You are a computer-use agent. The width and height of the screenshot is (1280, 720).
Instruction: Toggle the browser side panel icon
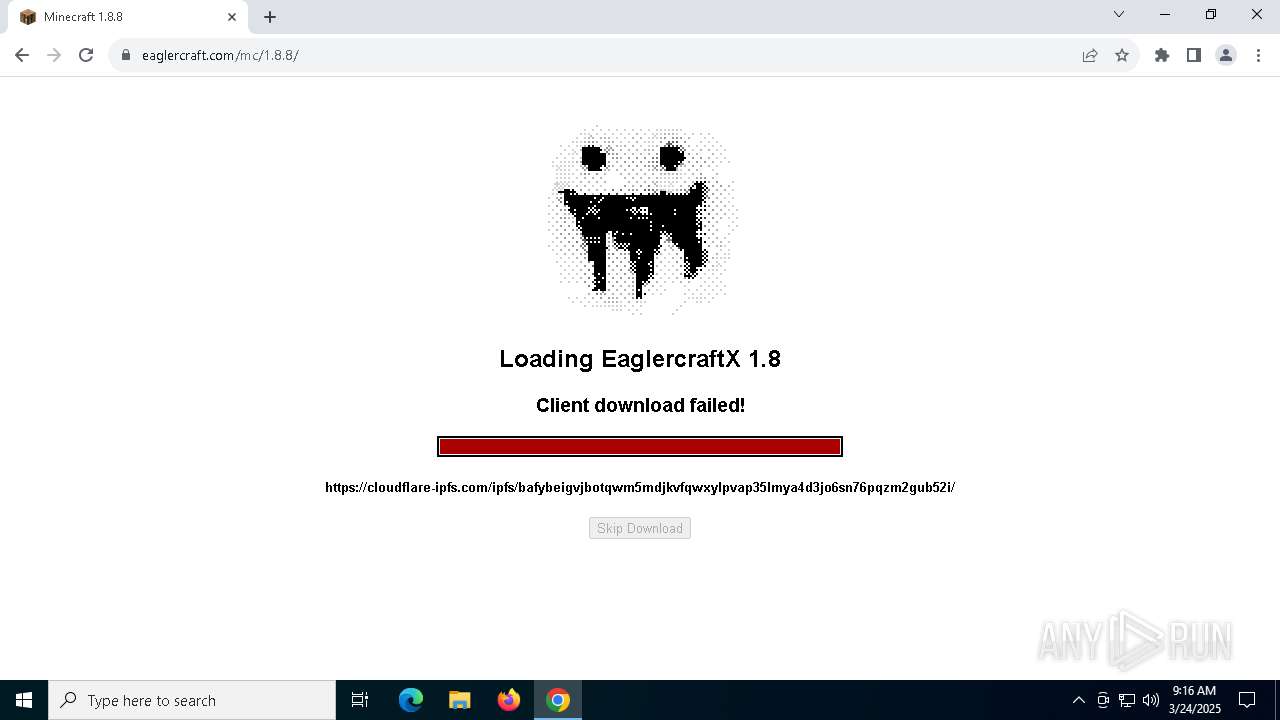[x=1194, y=55]
